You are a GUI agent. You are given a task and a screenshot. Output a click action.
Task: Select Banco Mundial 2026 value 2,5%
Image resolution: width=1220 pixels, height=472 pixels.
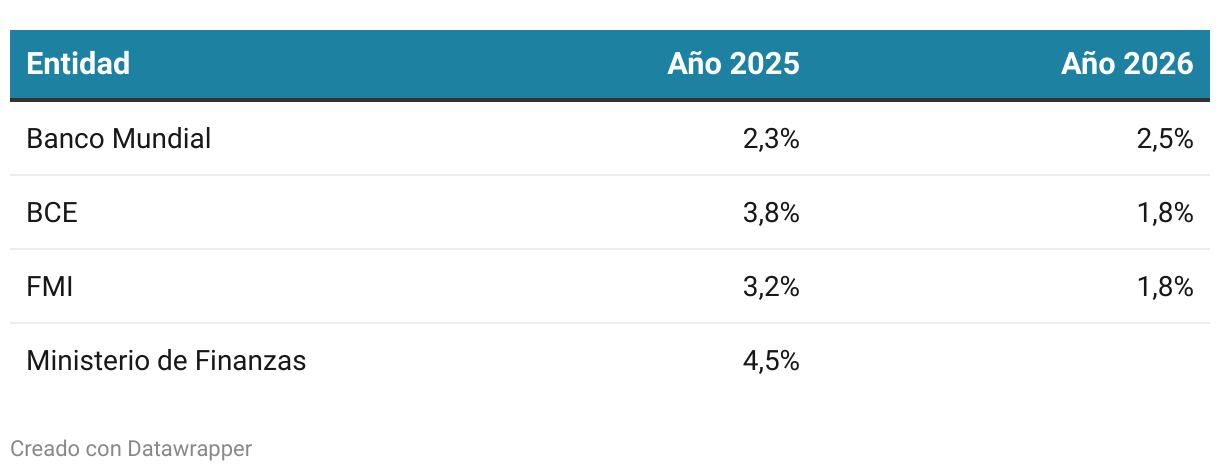point(1165,139)
